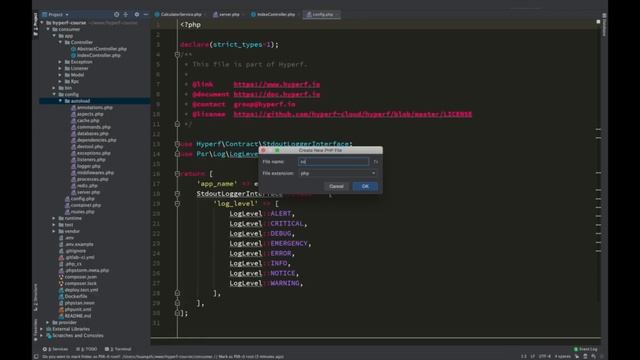The image size is (640, 360).
Task: Switch to server.php editor tab
Action: (x=227, y=14)
